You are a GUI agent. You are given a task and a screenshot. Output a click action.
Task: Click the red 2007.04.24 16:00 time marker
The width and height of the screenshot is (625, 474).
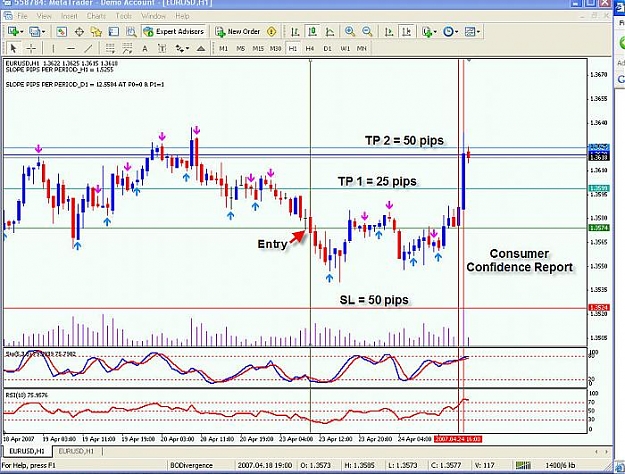point(458,439)
